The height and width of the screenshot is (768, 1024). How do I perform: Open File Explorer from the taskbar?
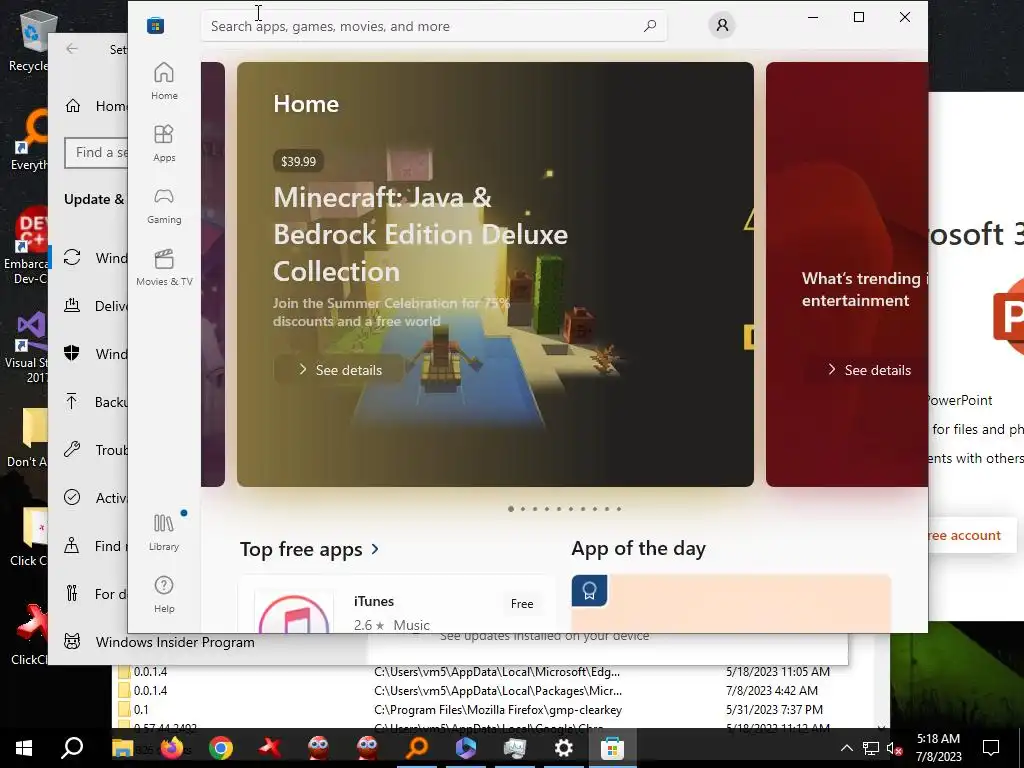point(122,748)
